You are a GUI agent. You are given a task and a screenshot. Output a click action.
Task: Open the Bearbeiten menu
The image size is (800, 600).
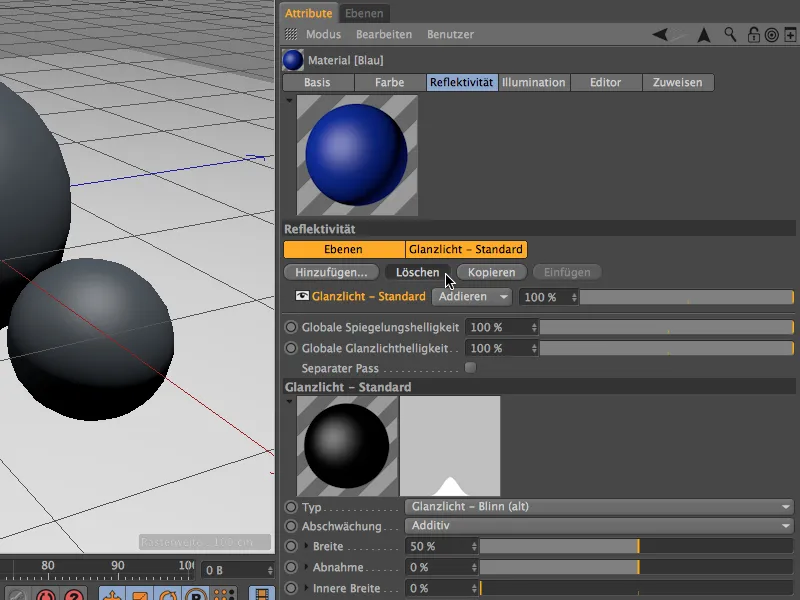pyautogui.click(x=384, y=34)
